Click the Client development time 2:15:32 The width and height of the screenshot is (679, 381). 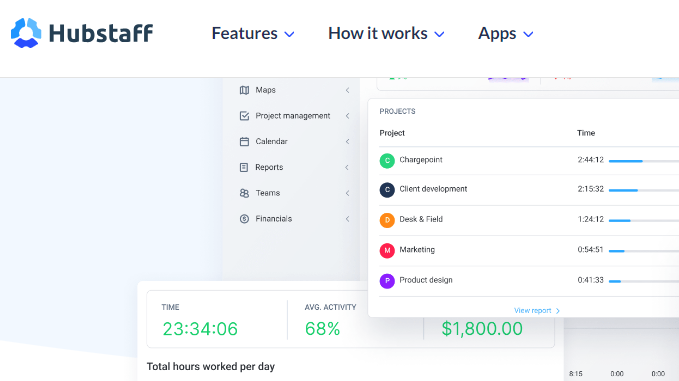coord(591,189)
